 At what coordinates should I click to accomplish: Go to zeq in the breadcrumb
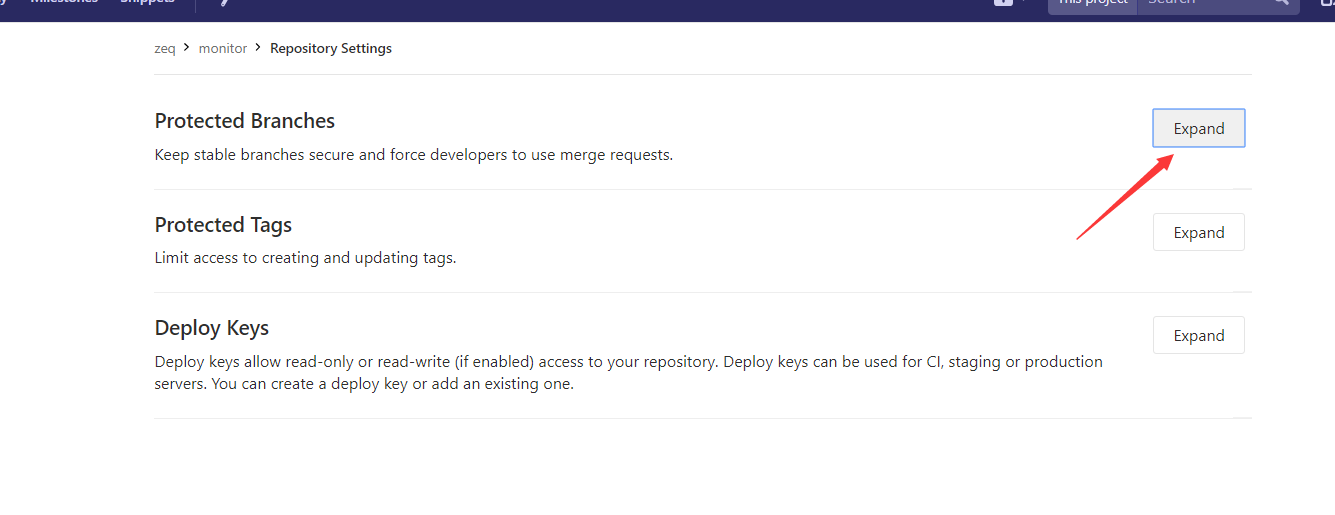(x=165, y=48)
